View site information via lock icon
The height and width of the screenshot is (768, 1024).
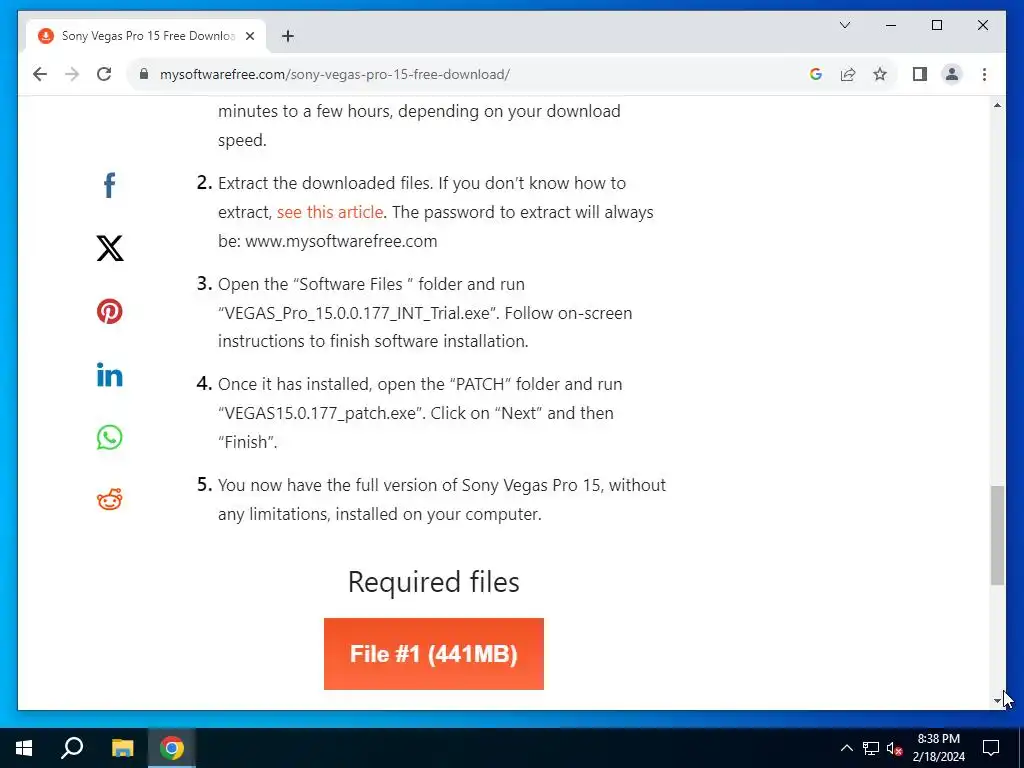(144, 74)
